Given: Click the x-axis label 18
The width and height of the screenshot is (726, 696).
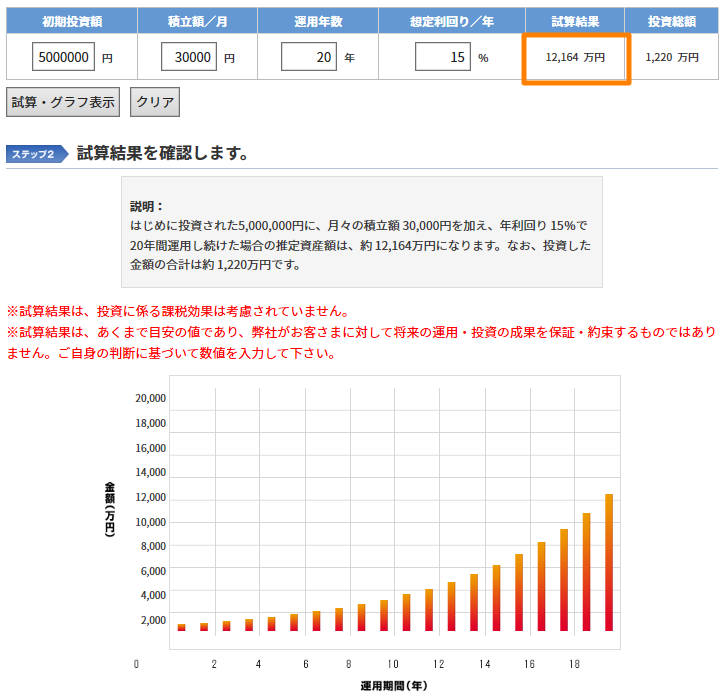Looking at the screenshot, I should (575, 664).
